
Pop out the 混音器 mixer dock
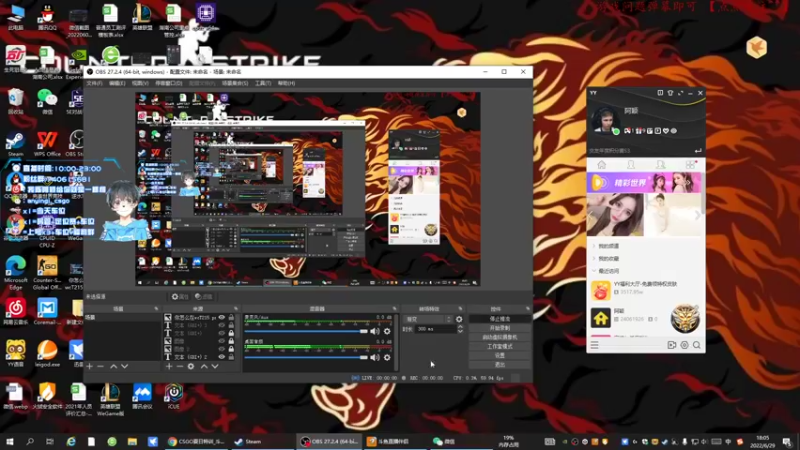click(394, 309)
